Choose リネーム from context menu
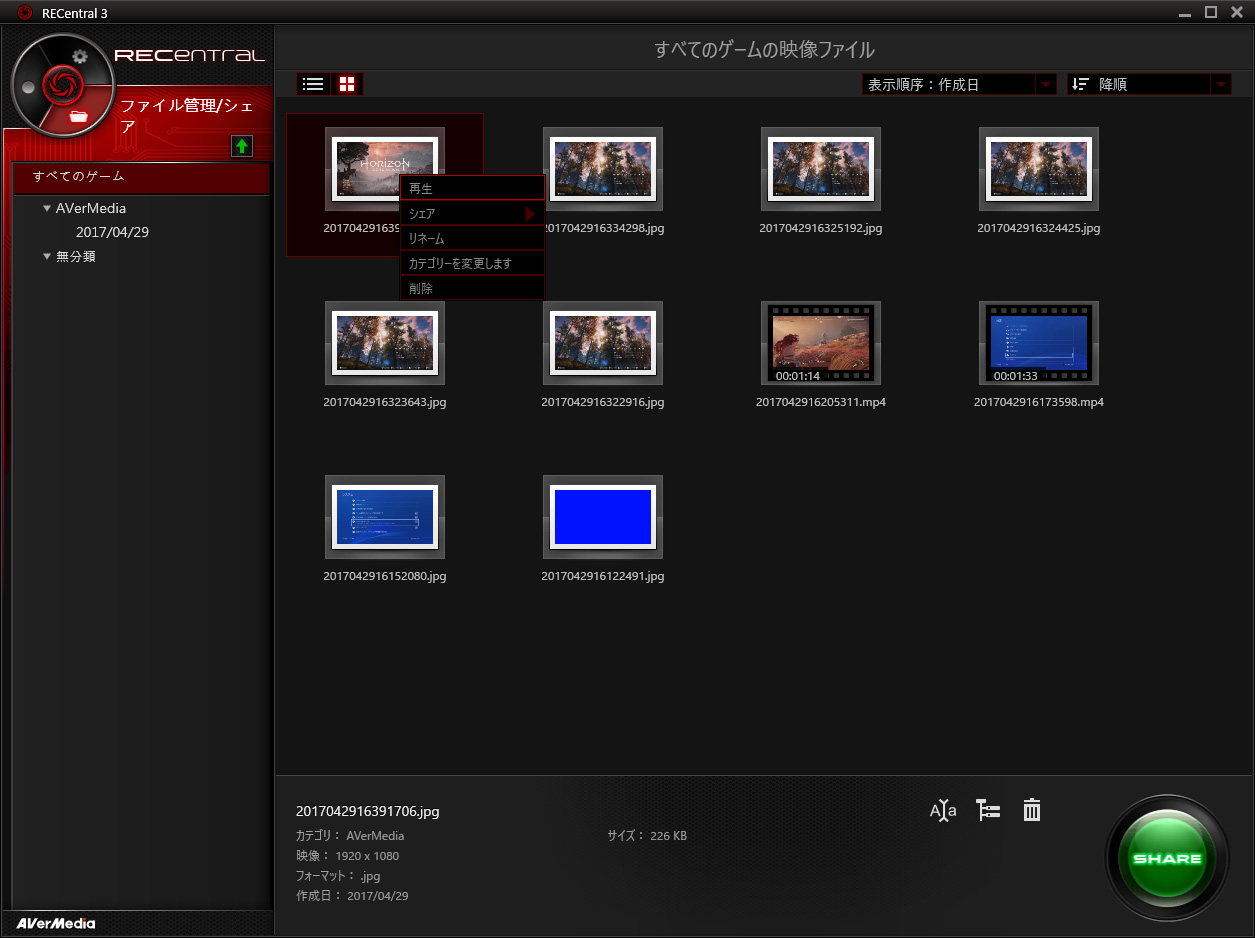The height and width of the screenshot is (938, 1255). coord(472,238)
